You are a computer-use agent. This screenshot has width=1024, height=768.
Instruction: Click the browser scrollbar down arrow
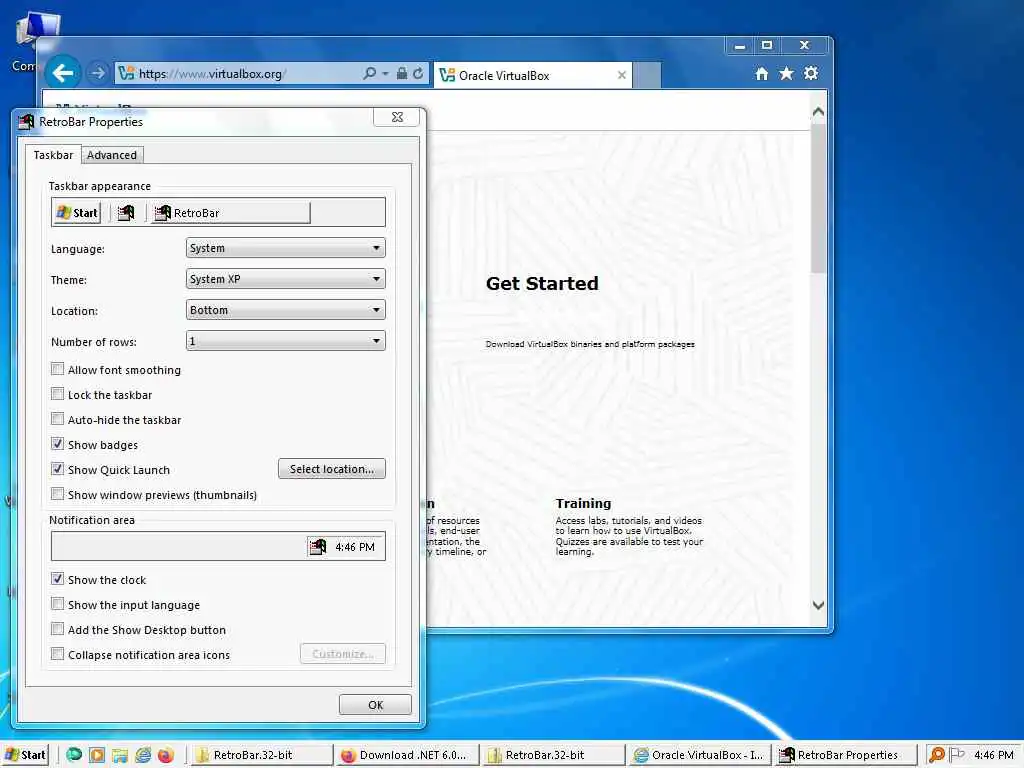[818, 605]
